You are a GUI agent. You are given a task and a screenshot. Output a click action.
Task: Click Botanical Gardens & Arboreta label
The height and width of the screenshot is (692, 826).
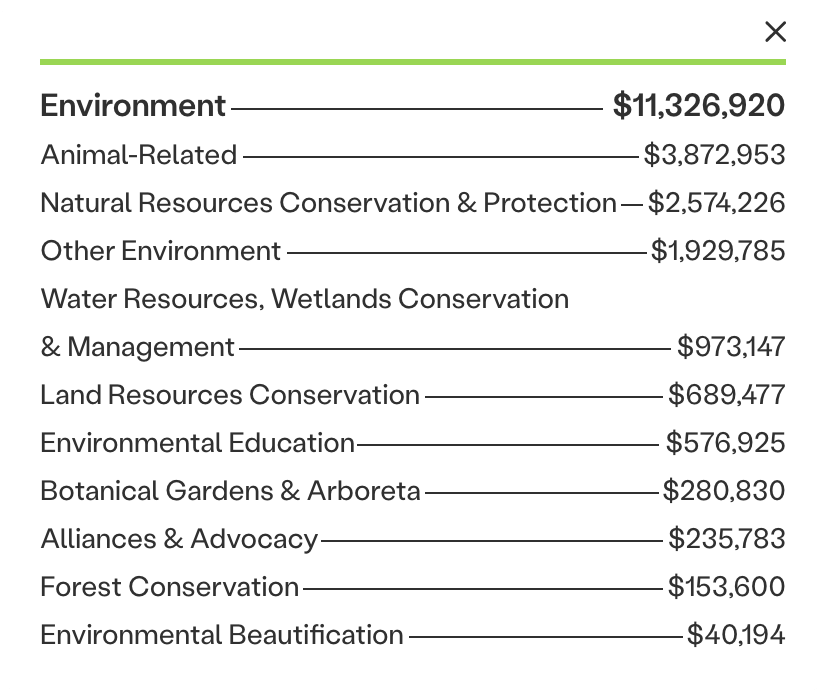(x=230, y=491)
